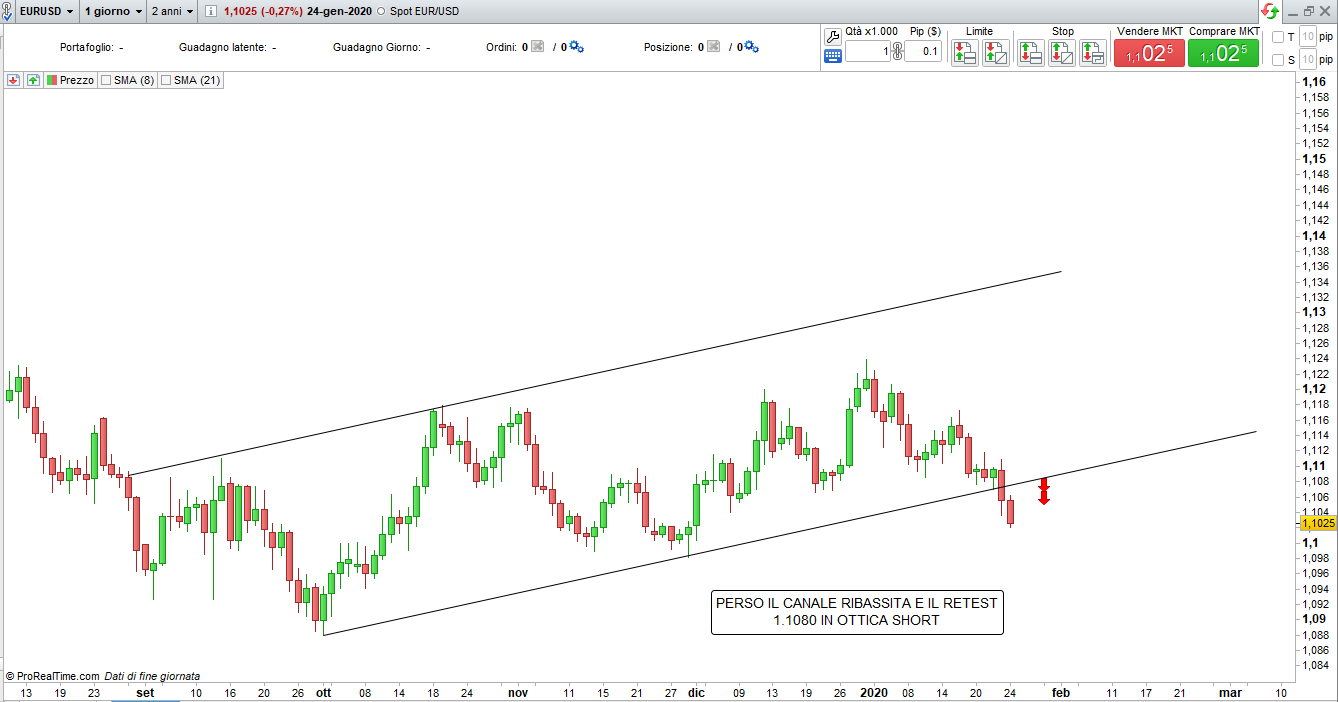
Task: Open the 1 giorno timeframe dropdown
Action: pos(112,11)
